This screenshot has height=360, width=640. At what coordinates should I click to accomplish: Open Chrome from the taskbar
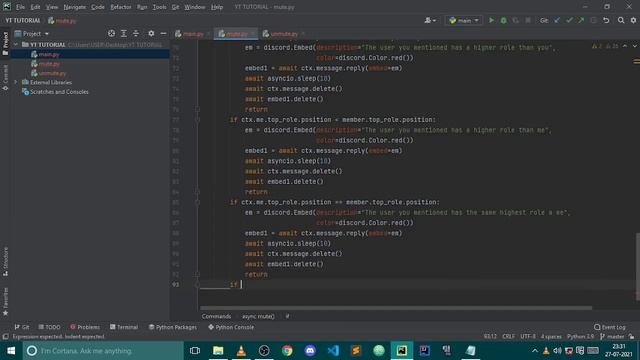click(287, 351)
